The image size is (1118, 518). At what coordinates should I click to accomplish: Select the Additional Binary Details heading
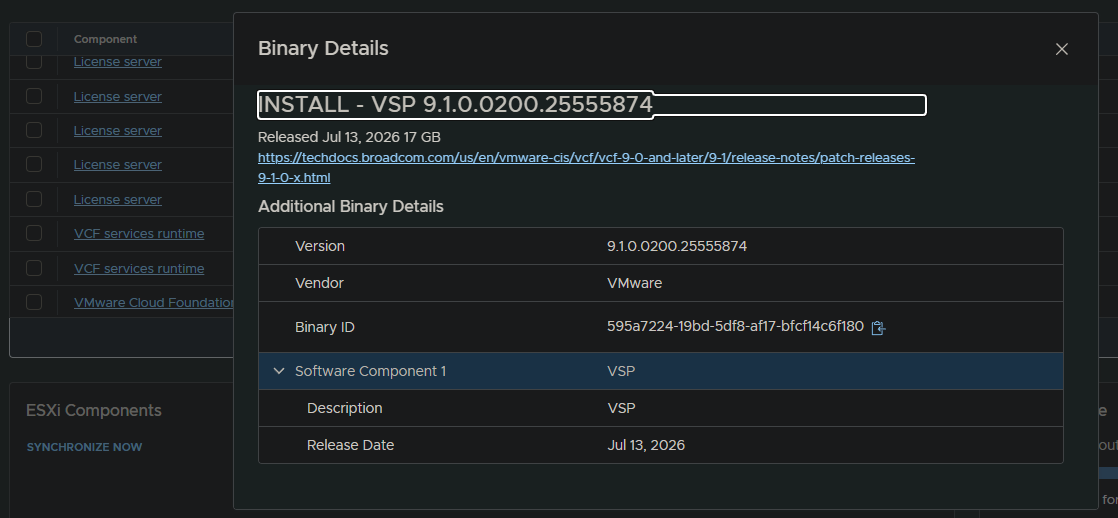(x=351, y=206)
